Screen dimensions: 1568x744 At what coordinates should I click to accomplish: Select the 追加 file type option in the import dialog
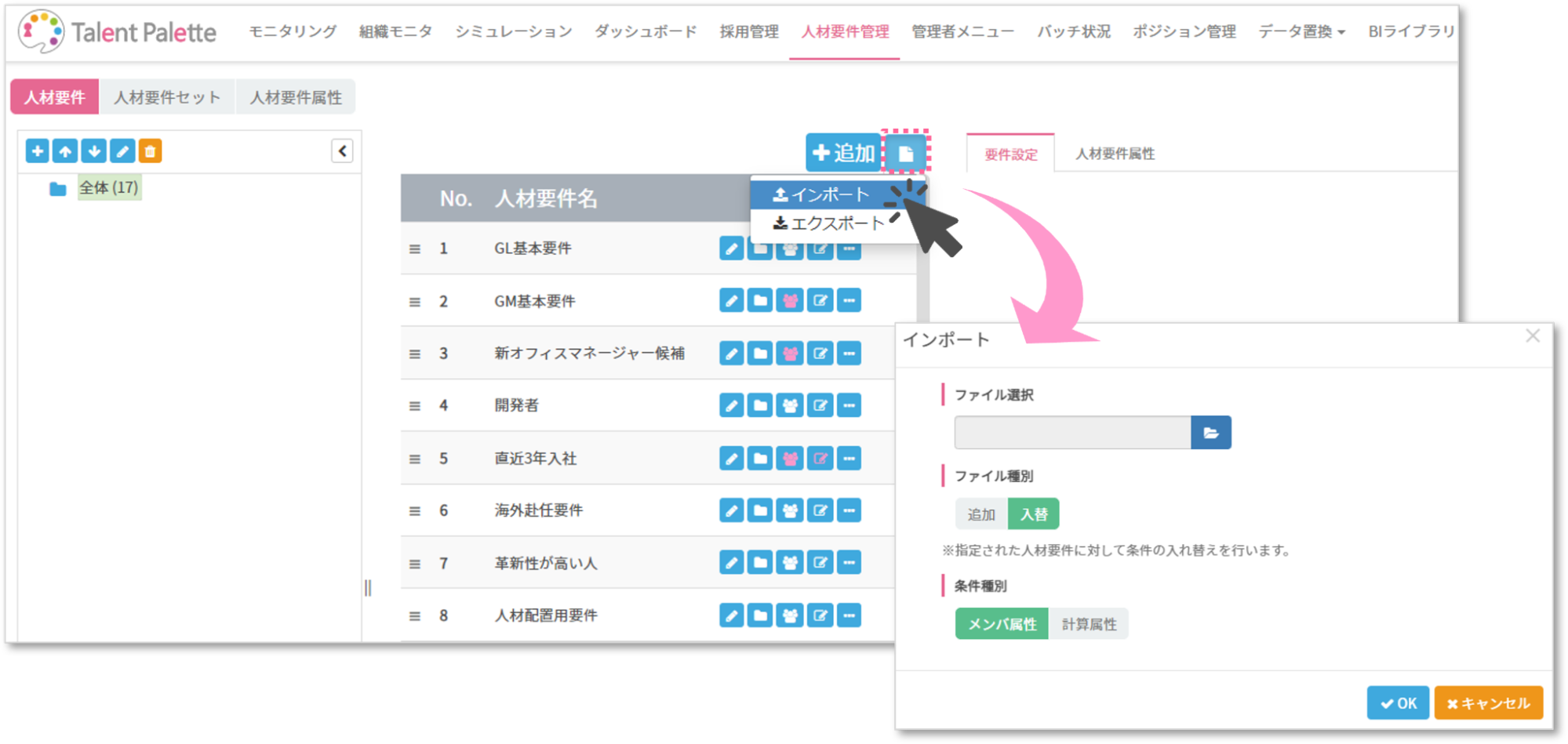coord(981,514)
